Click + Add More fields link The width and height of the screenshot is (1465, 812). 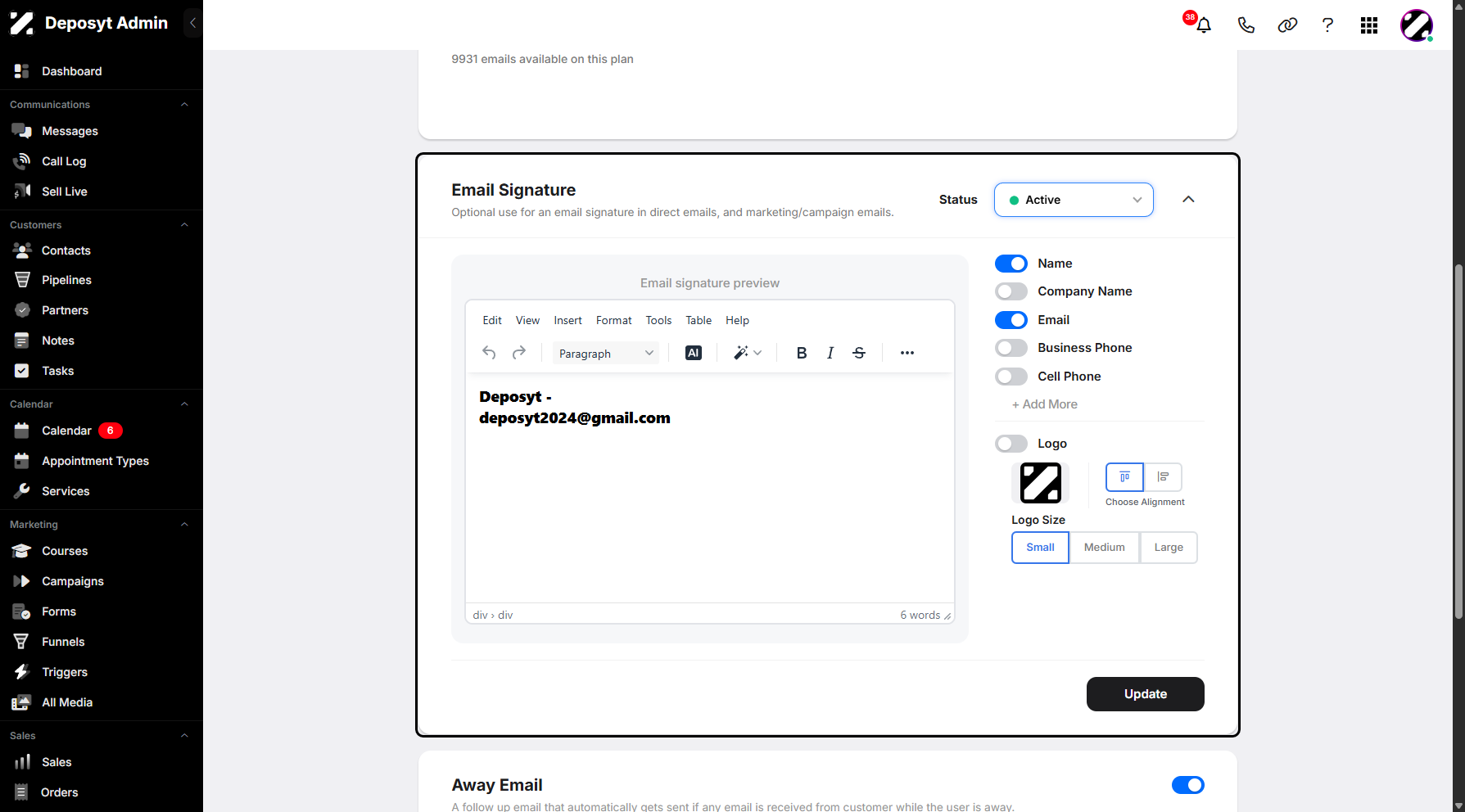tap(1044, 404)
